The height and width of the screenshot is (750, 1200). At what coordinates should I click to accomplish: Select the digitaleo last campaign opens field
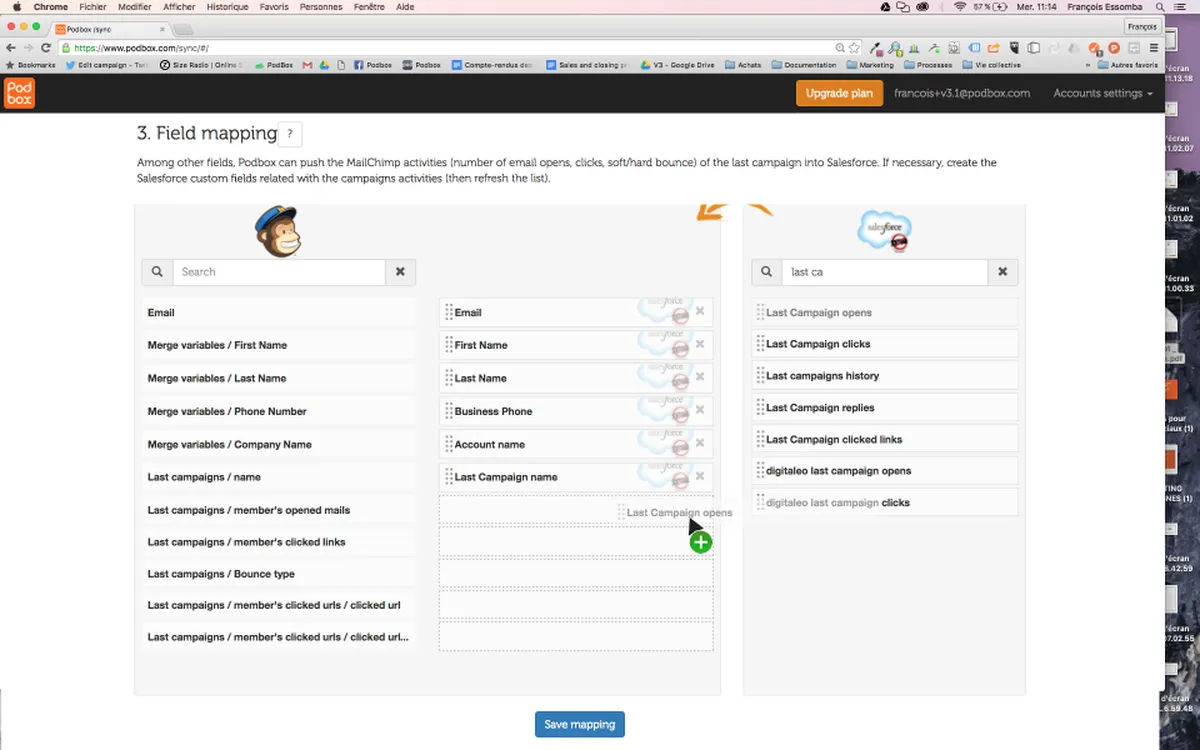coord(885,470)
